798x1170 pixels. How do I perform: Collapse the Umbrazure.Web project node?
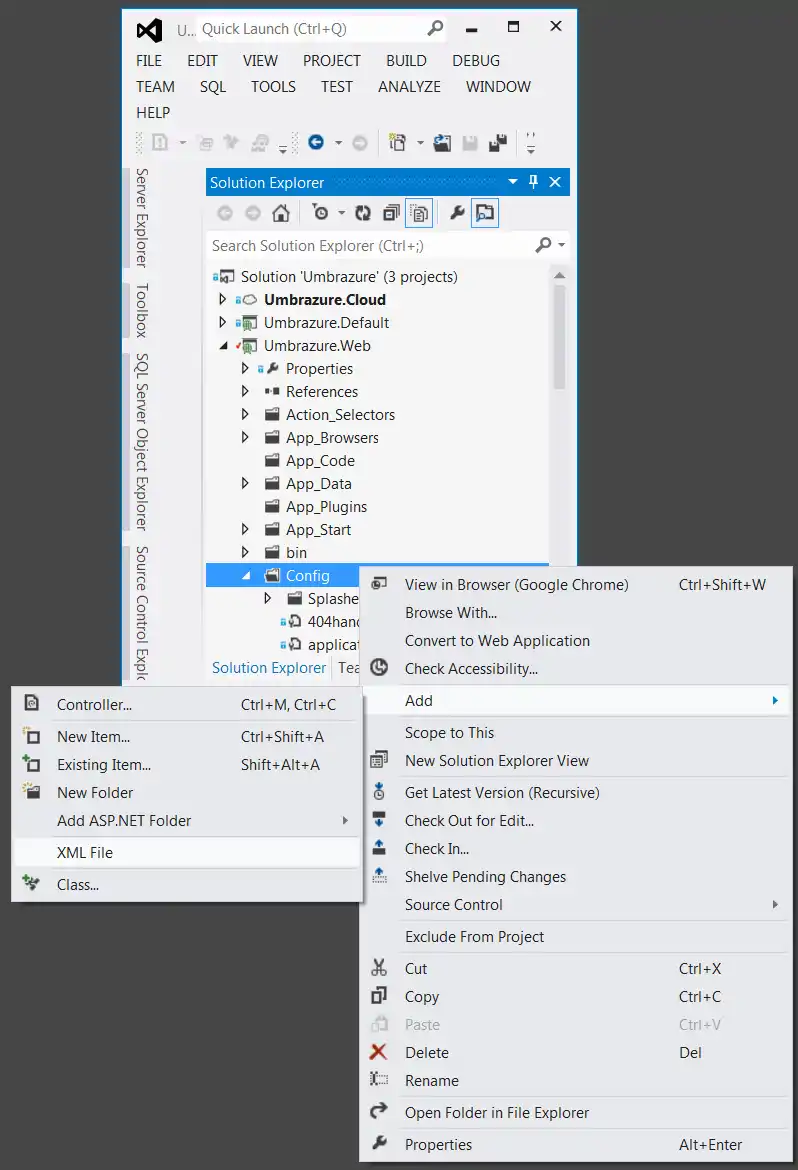(x=223, y=345)
